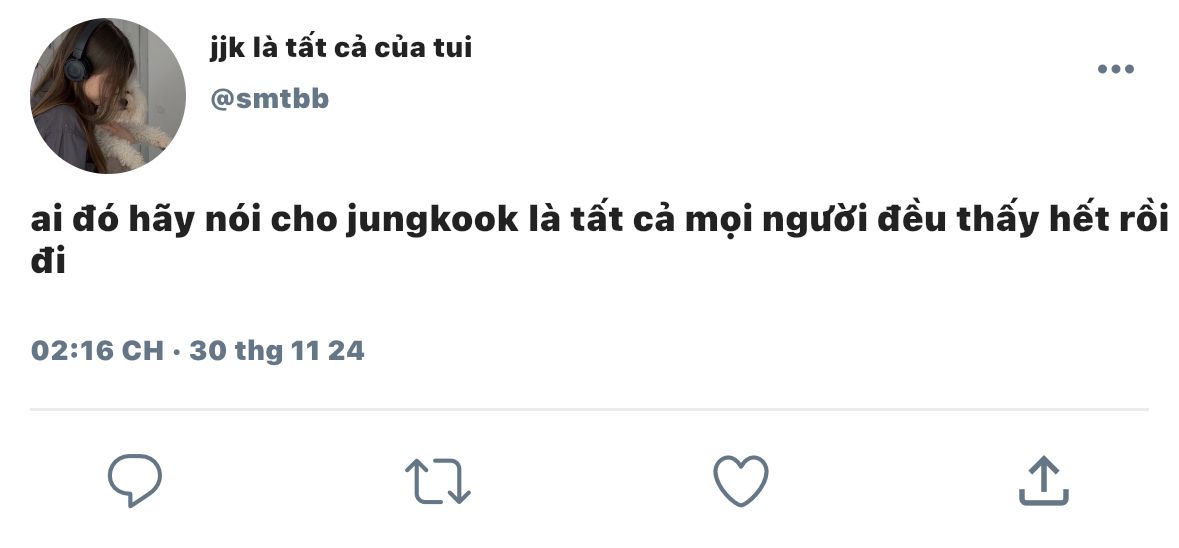The image size is (1179, 548).
Task: Tap the avatar with headphones and dog
Action: pos(108,96)
